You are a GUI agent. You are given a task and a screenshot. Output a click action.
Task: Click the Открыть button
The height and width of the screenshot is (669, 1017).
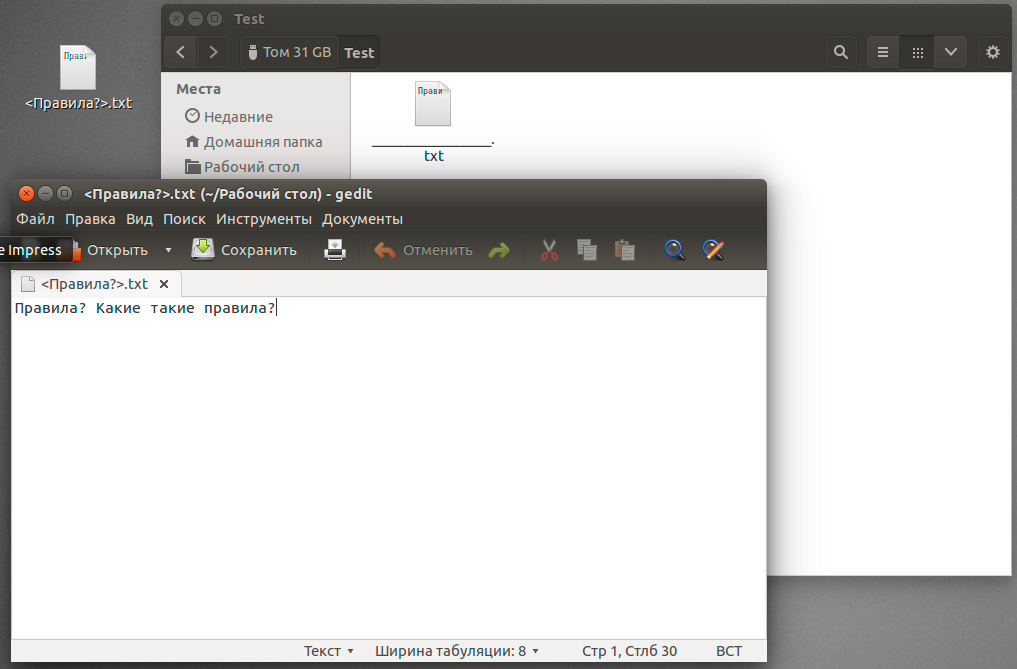point(110,250)
